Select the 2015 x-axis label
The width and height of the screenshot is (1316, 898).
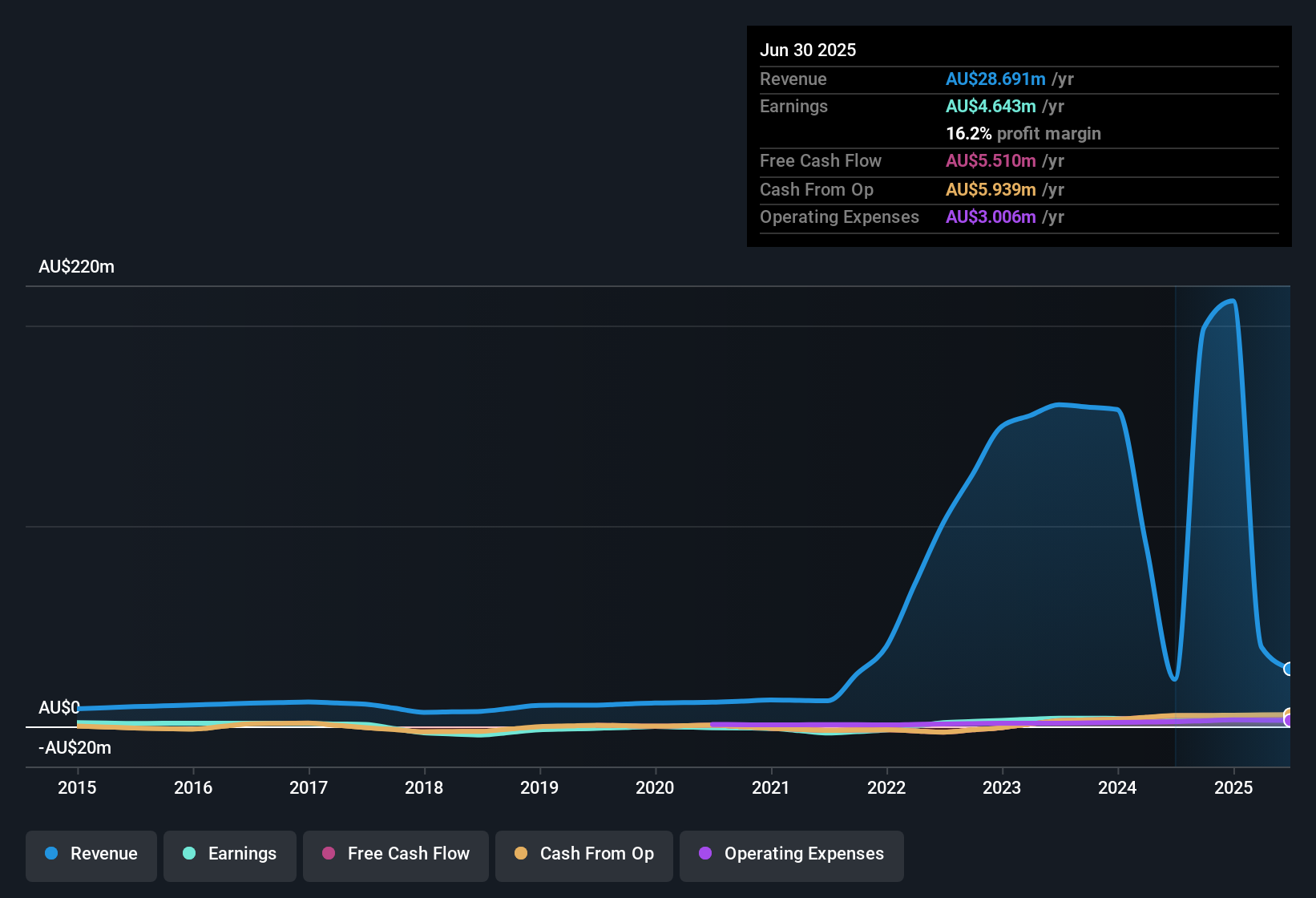coord(77,787)
